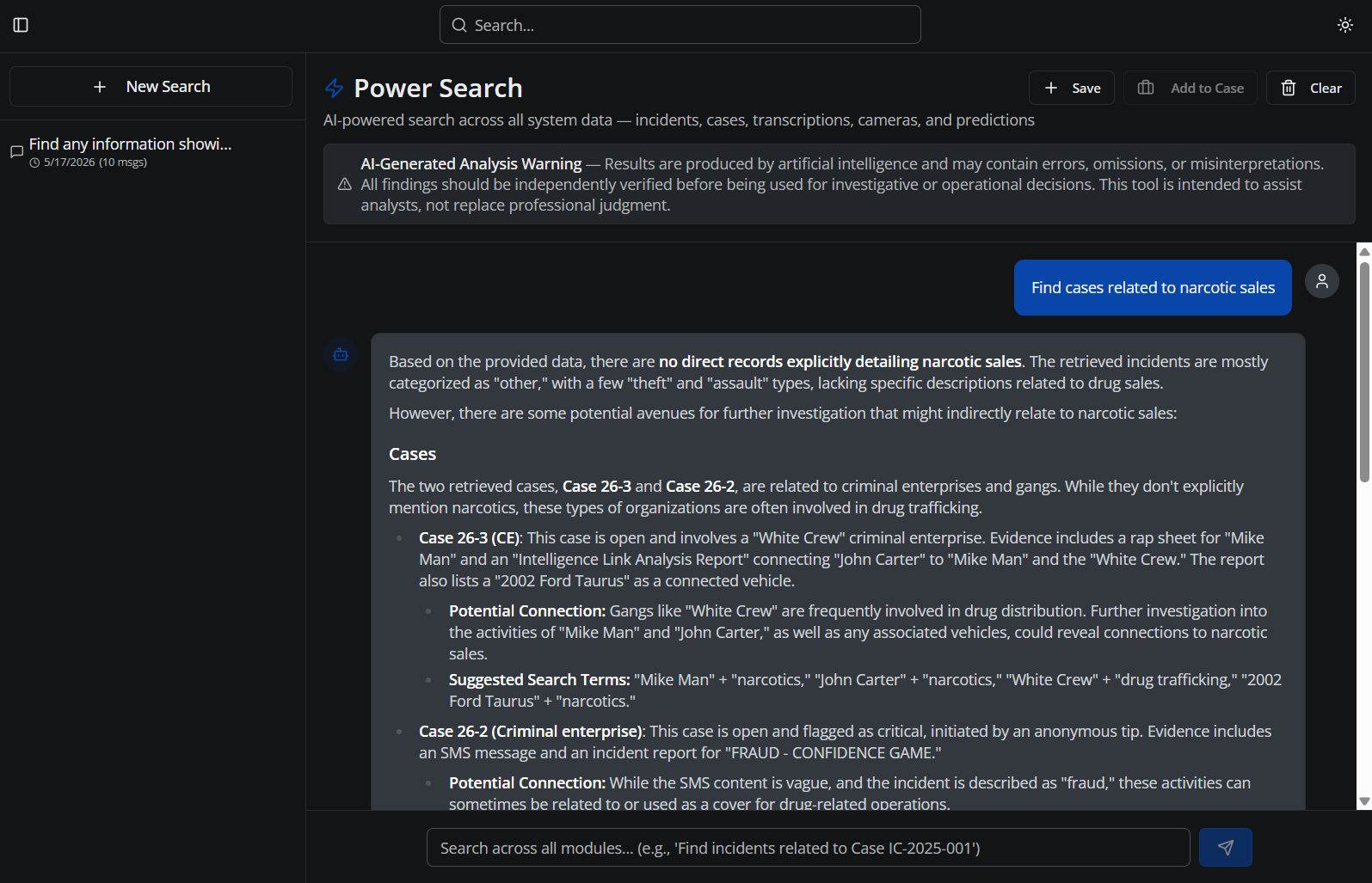Click 'AI-Generated Analysis Warning' text
The height and width of the screenshot is (883, 1372).
[x=471, y=163]
